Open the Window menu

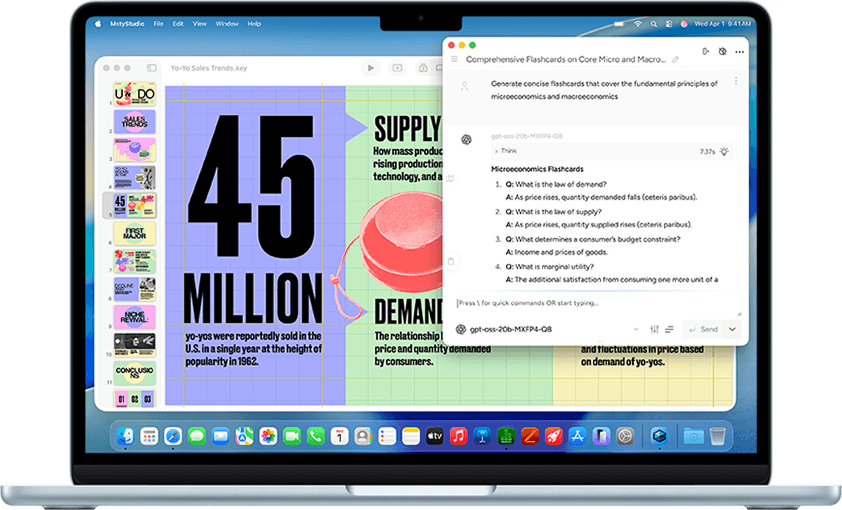click(x=227, y=24)
